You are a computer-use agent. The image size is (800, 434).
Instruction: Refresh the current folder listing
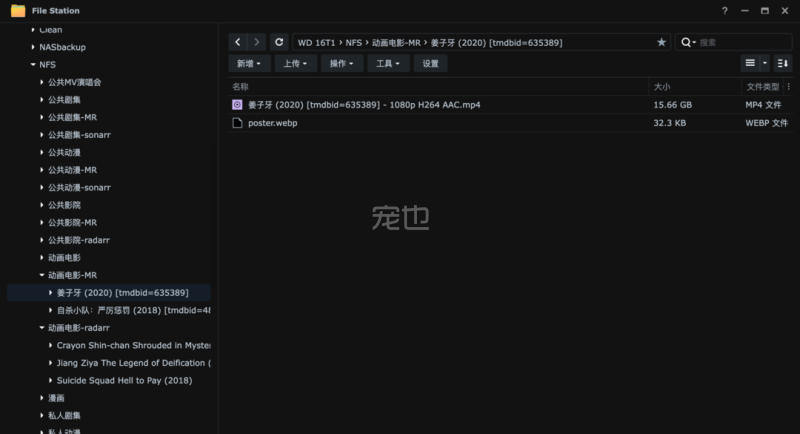click(279, 42)
